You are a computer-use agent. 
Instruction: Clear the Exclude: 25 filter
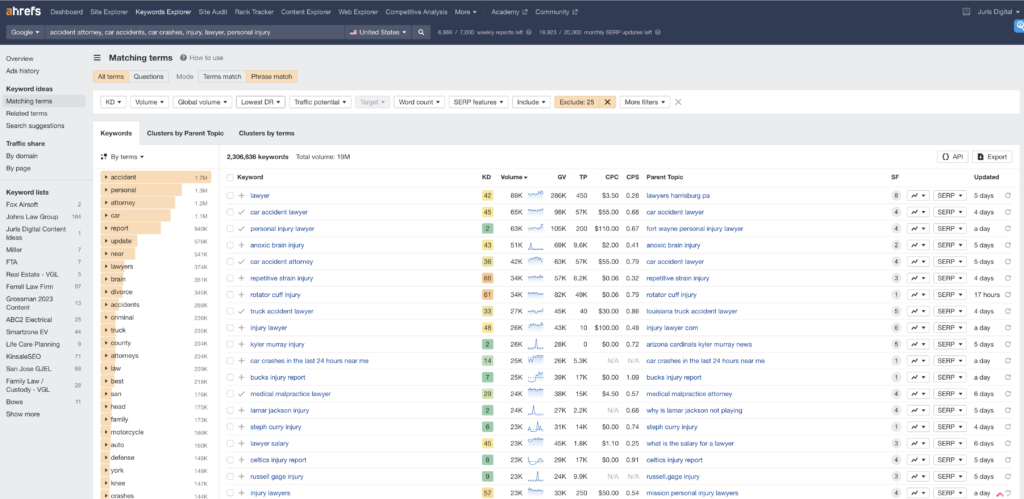pyautogui.click(x=607, y=102)
